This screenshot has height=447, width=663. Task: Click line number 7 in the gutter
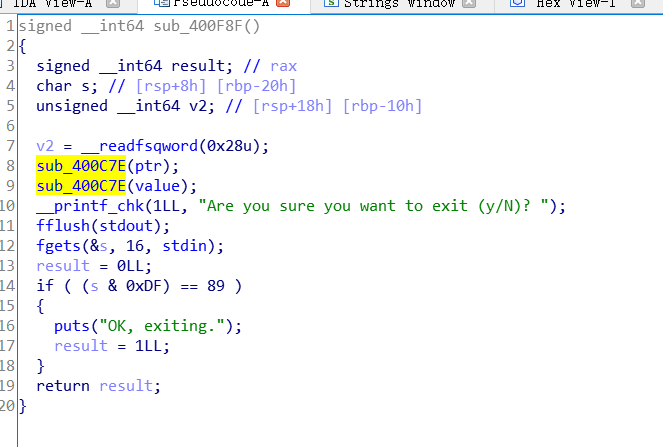(x=10, y=146)
